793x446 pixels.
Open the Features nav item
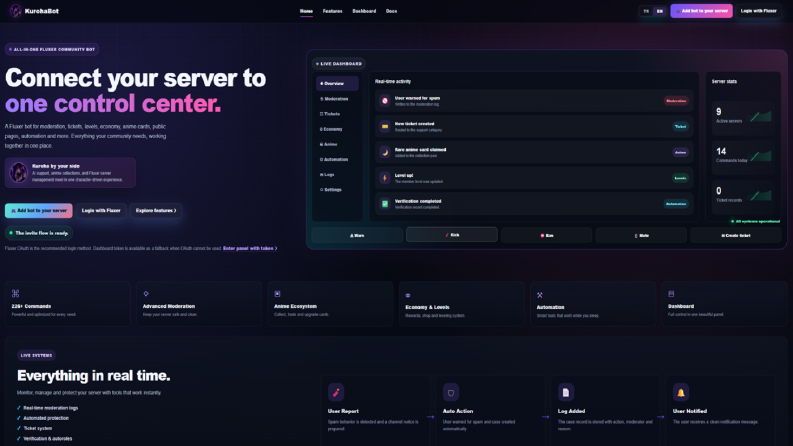click(332, 11)
